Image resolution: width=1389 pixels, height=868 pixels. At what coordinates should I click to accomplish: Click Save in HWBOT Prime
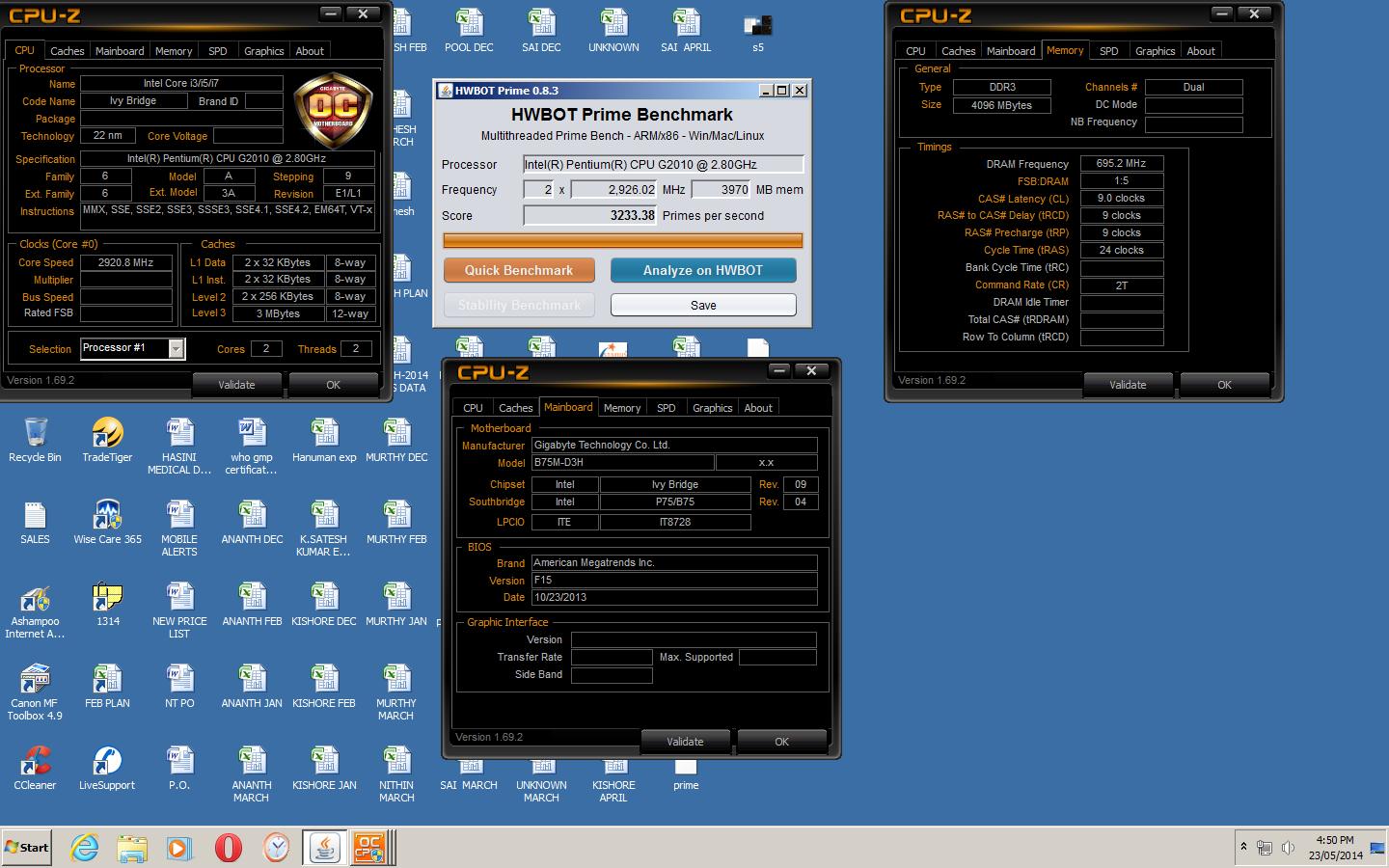coord(703,305)
